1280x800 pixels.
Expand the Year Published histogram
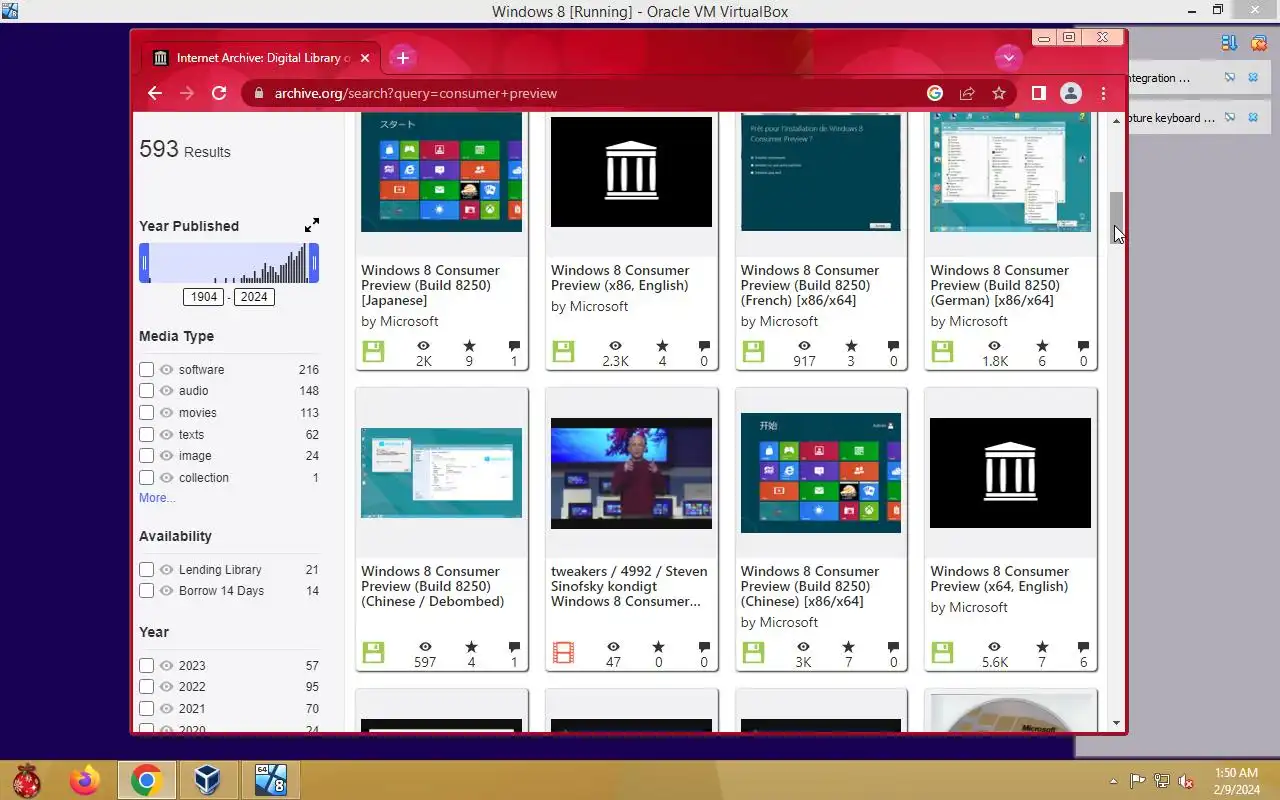(x=312, y=225)
